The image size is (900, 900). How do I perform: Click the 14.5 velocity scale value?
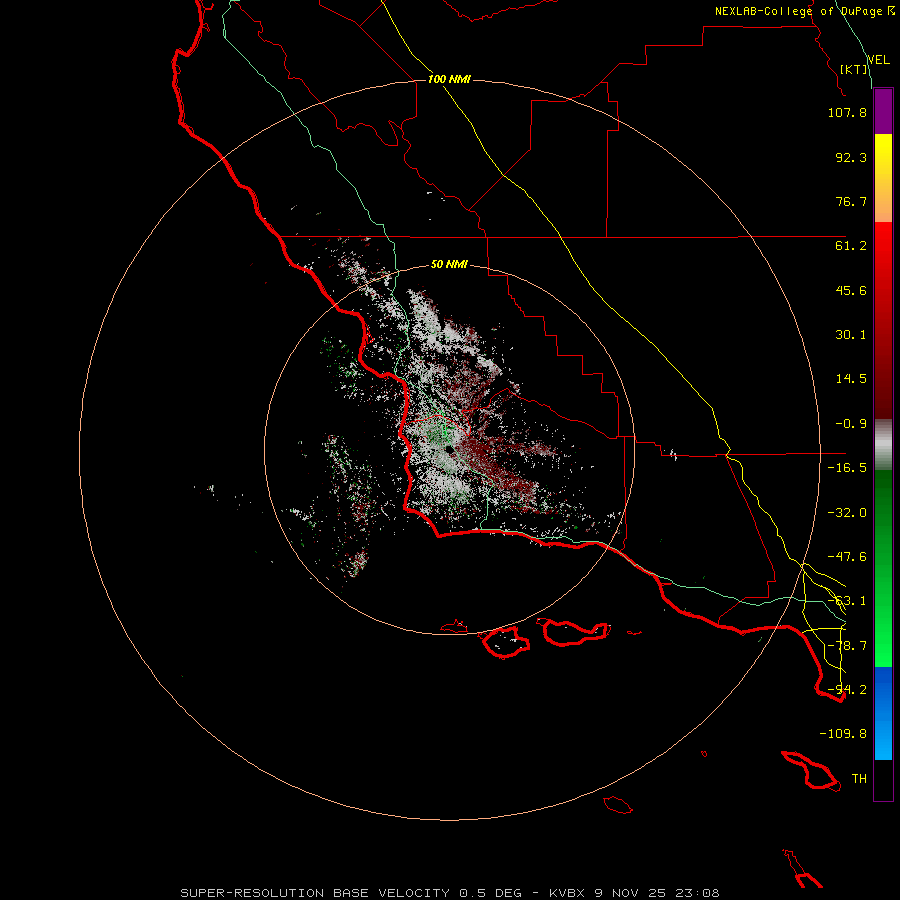[x=851, y=379]
